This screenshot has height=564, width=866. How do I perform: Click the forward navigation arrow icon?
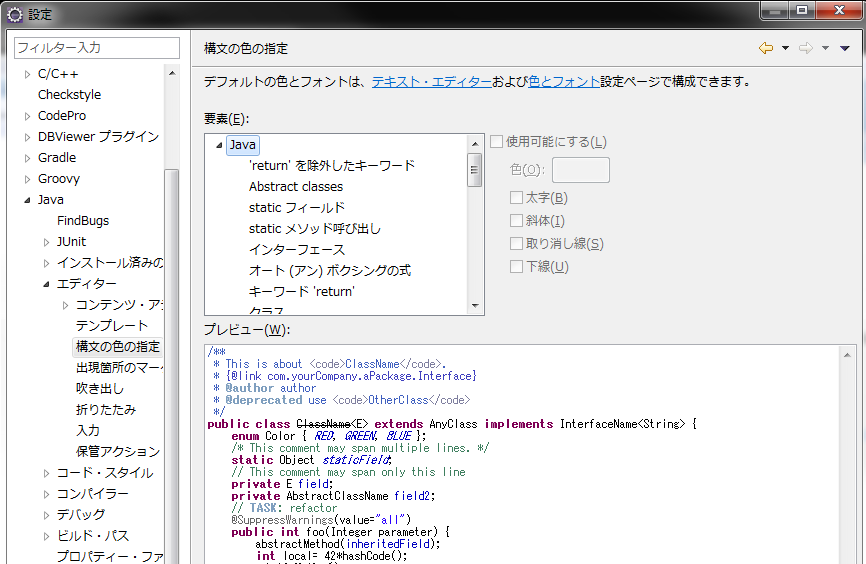[x=806, y=48]
